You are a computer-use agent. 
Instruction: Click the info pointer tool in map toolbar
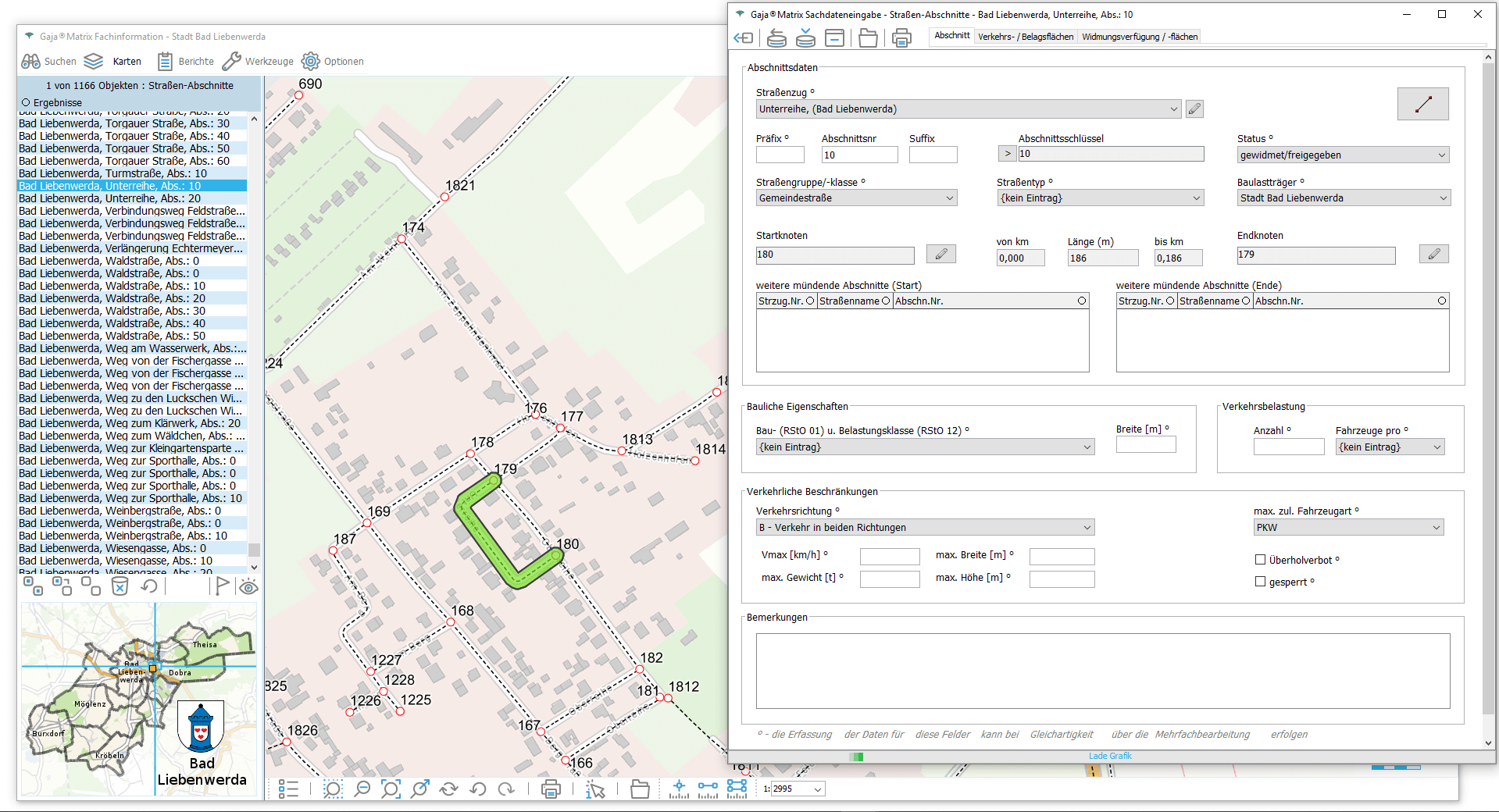(x=595, y=789)
